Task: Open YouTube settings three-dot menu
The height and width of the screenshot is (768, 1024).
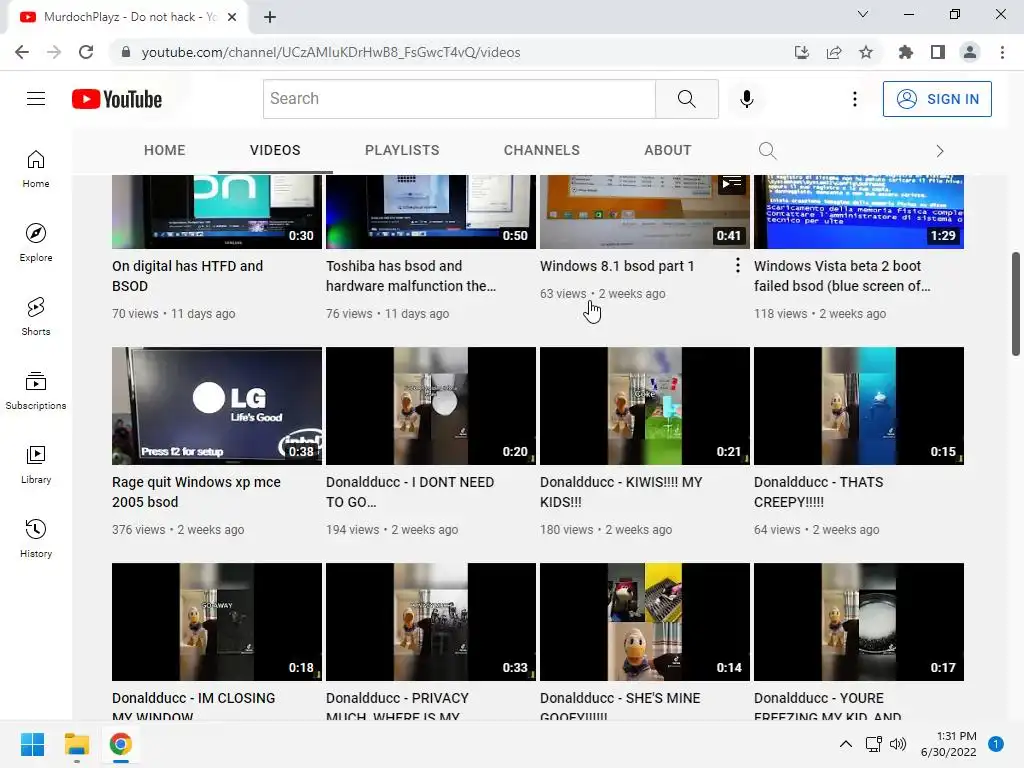Action: click(x=854, y=99)
